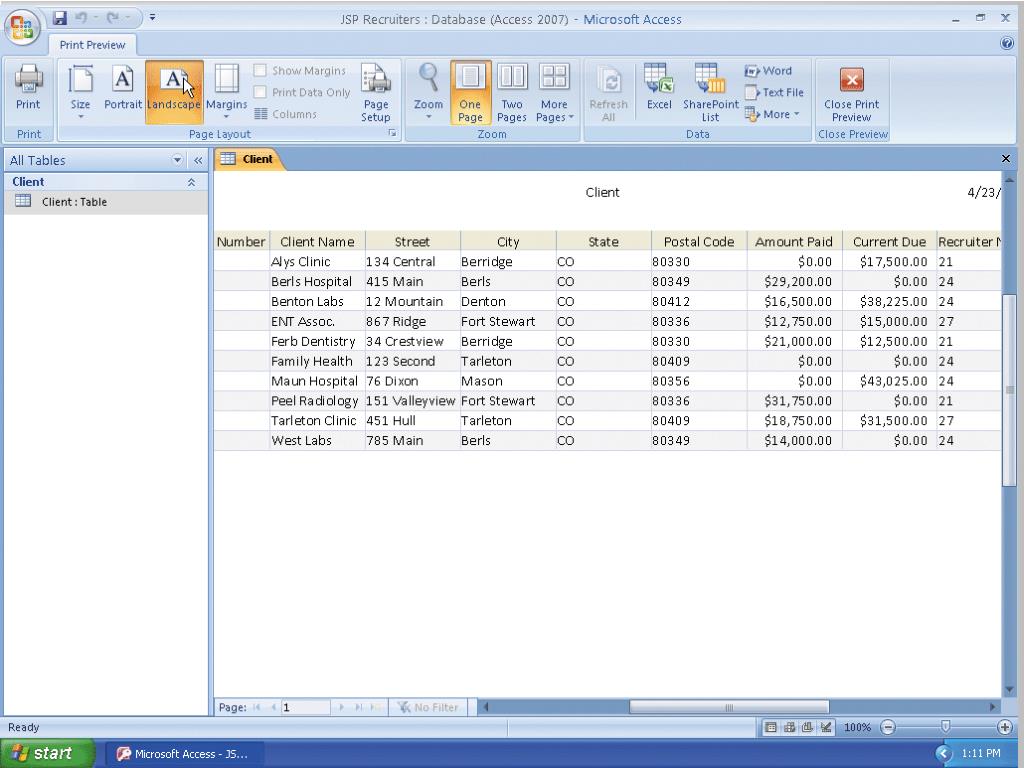Switch to Datasheet View from status bar
Screen dimensions: 1024x768
771,727
